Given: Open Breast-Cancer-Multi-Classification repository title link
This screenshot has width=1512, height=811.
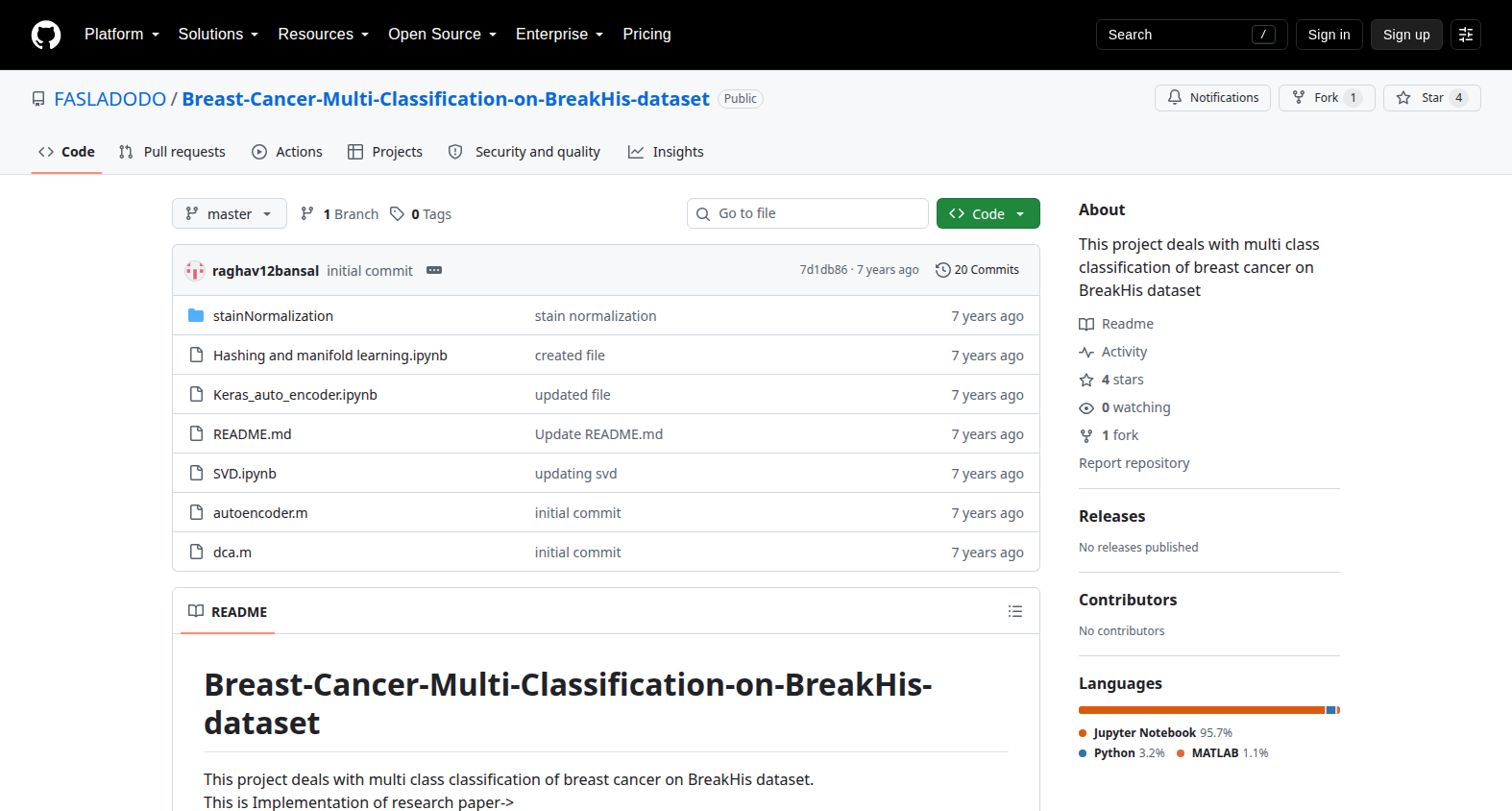Looking at the screenshot, I should [x=446, y=99].
